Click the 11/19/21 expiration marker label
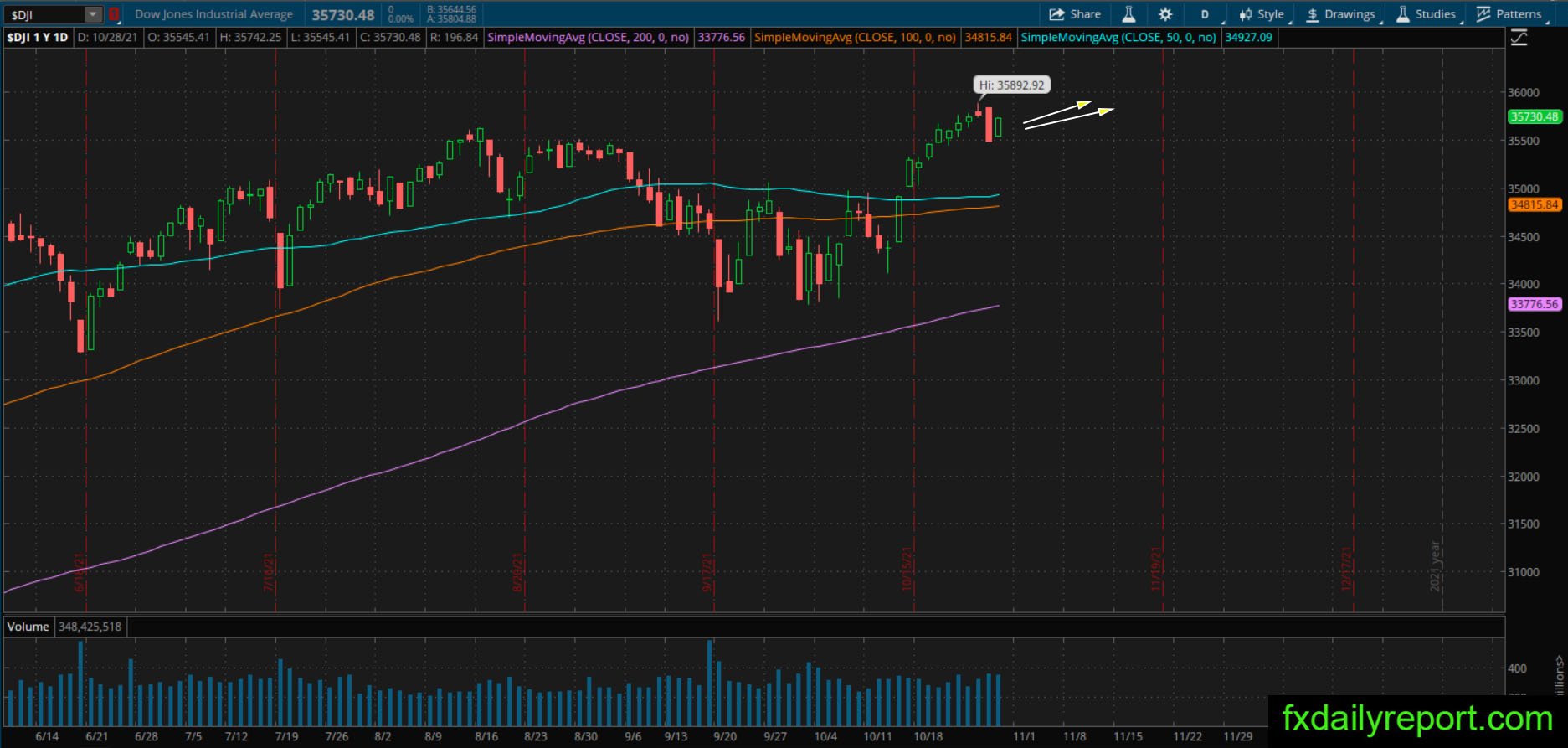The height and width of the screenshot is (748, 1568). [x=1156, y=570]
